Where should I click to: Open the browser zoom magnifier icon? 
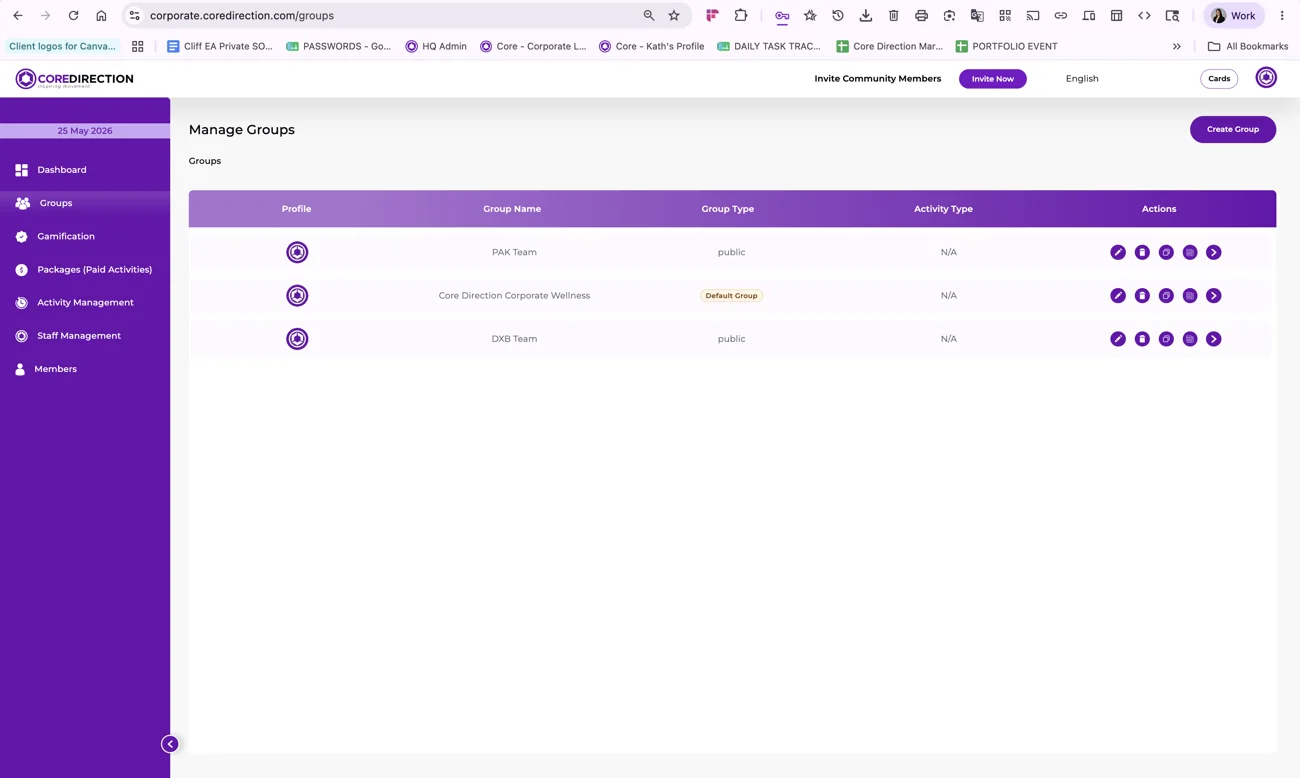pos(649,16)
